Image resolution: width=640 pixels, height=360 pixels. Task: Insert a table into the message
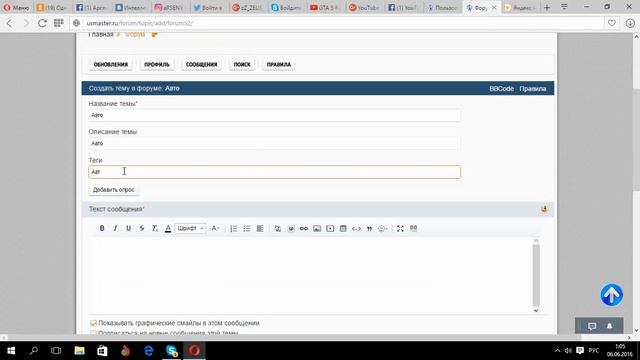point(343,229)
